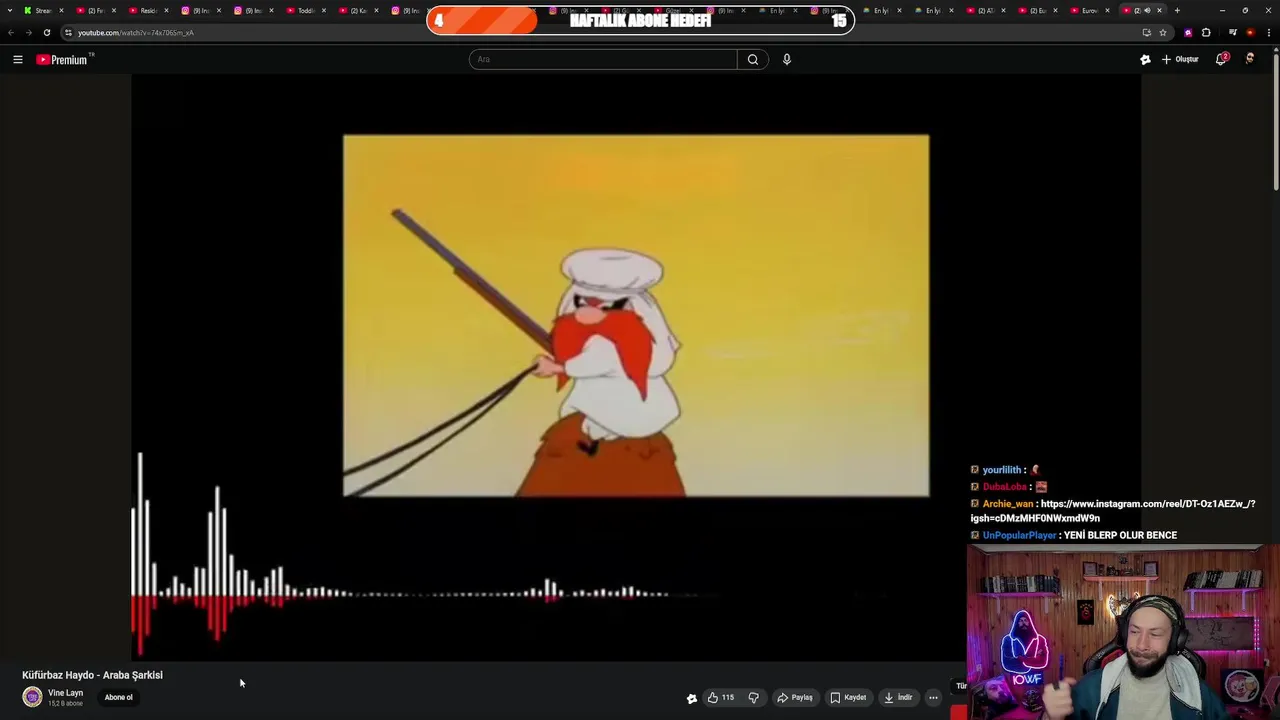This screenshot has height=720, width=1280.
Task: Click the install/cast icon in the address bar
Action: coord(1146,32)
